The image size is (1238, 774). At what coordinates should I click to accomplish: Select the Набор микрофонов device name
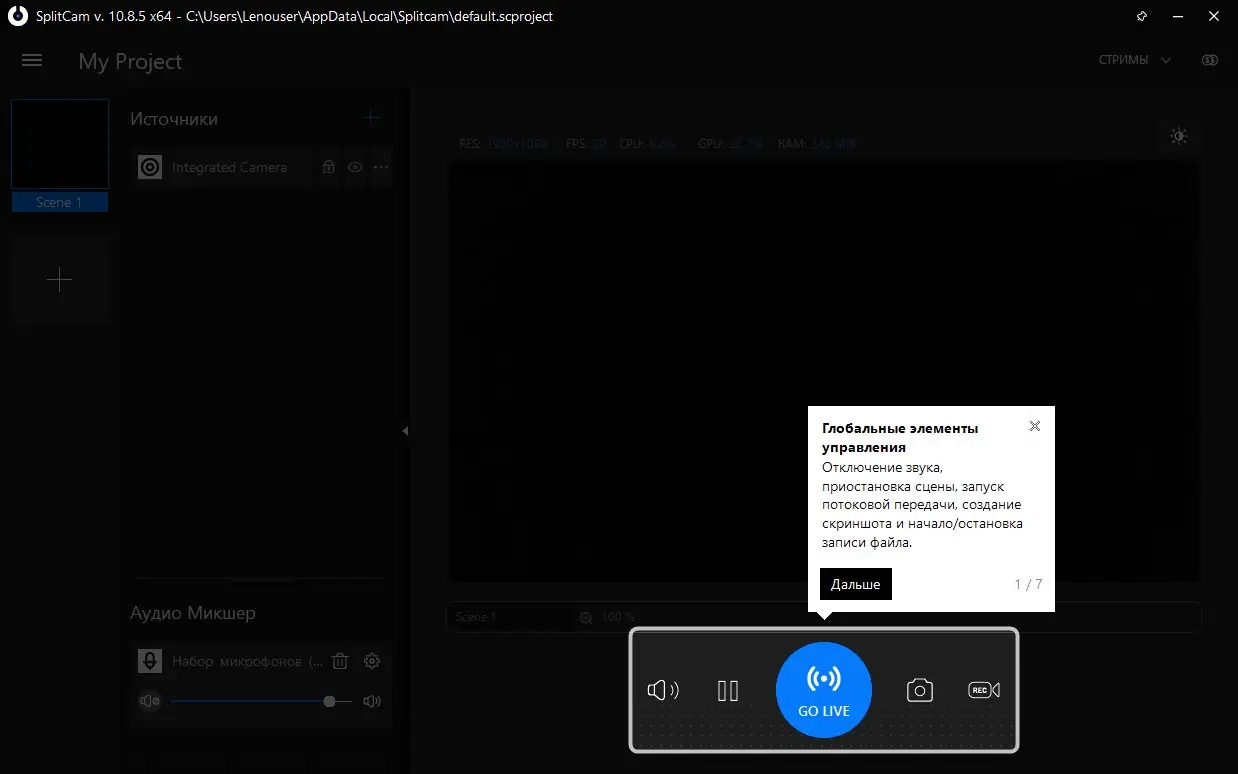click(x=248, y=661)
